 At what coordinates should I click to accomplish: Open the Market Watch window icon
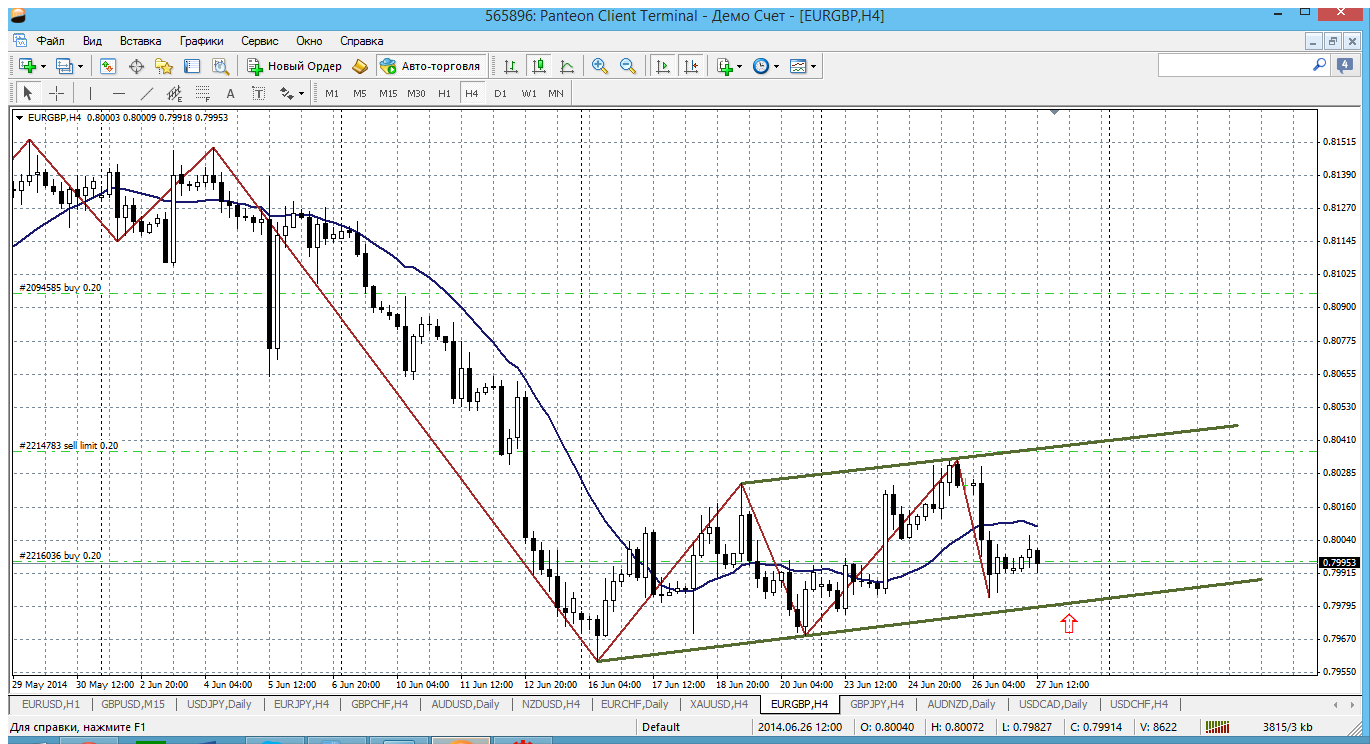coord(108,66)
